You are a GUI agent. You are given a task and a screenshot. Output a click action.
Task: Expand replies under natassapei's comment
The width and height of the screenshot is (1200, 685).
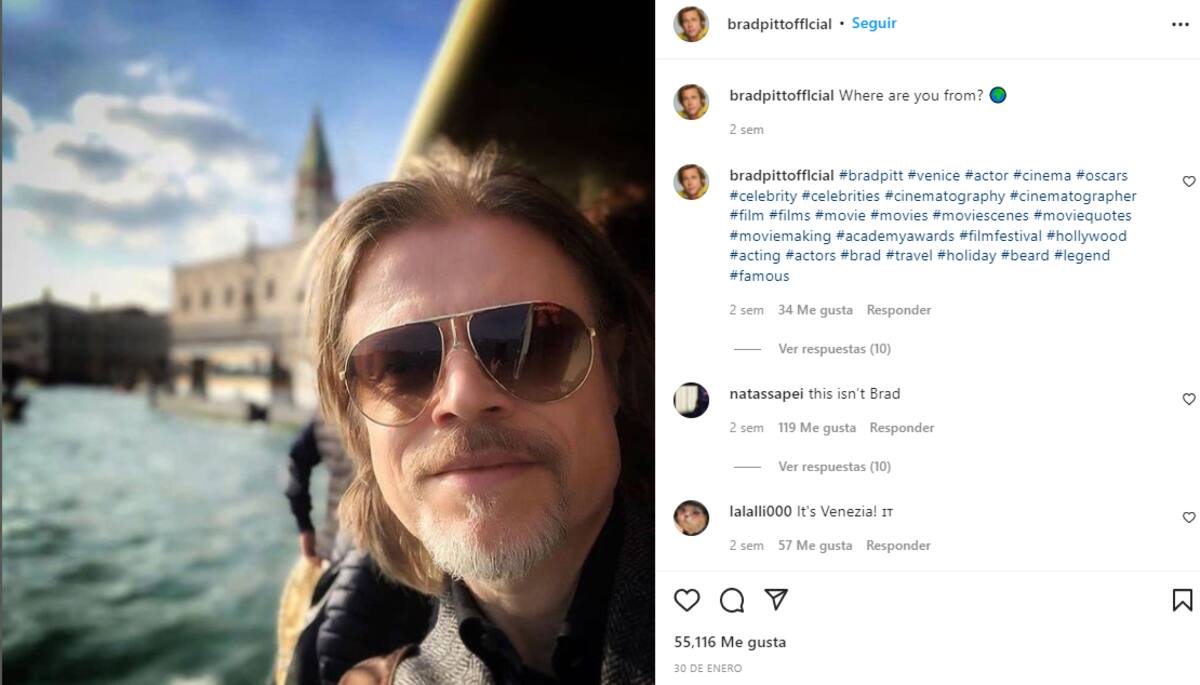tap(834, 467)
